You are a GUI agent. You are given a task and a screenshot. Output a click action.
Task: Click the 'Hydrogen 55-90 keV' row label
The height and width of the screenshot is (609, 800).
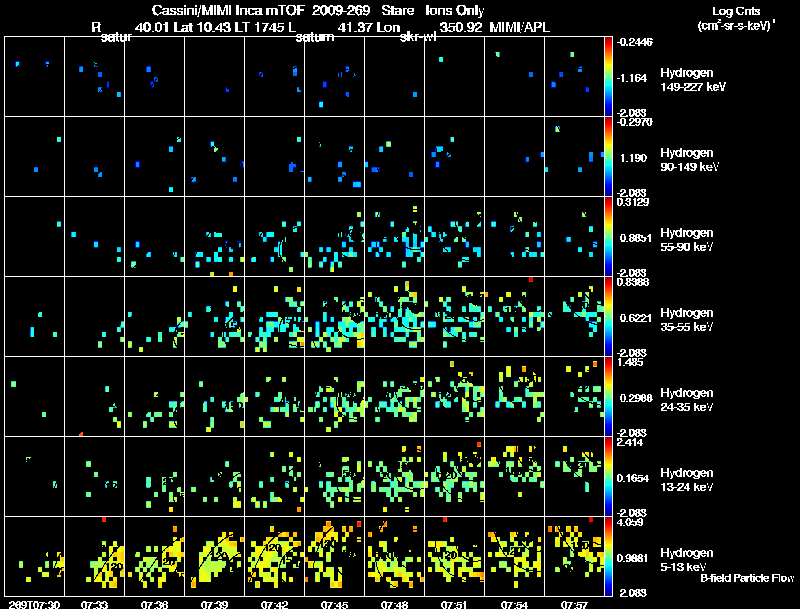point(687,240)
